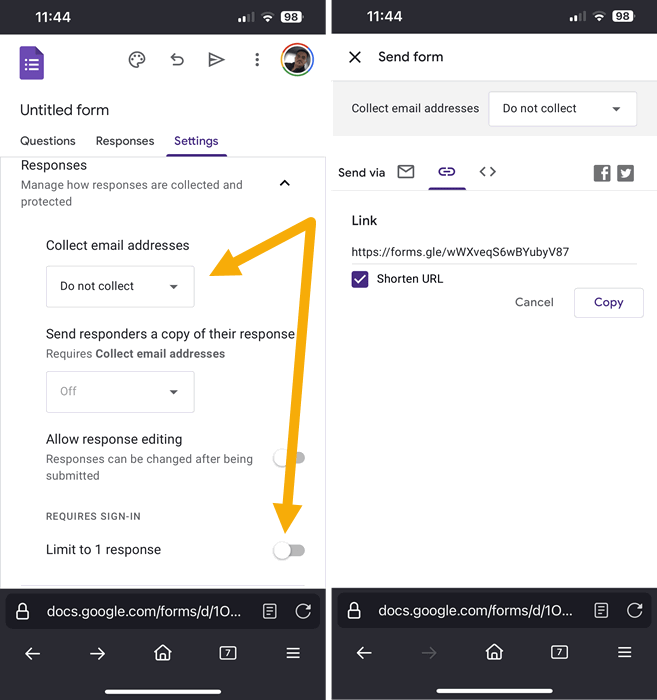Tap left browser reader view icon

point(270,611)
